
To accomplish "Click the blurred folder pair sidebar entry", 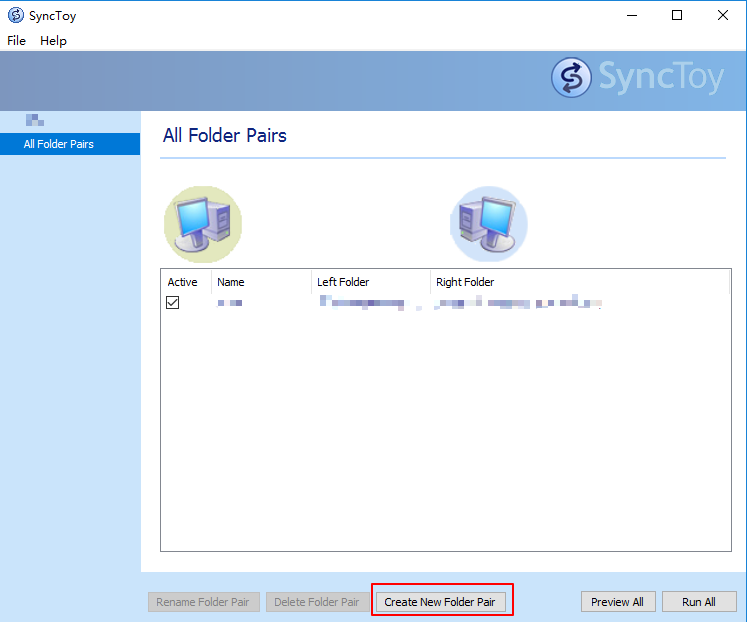I will pyautogui.click(x=35, y=120).
